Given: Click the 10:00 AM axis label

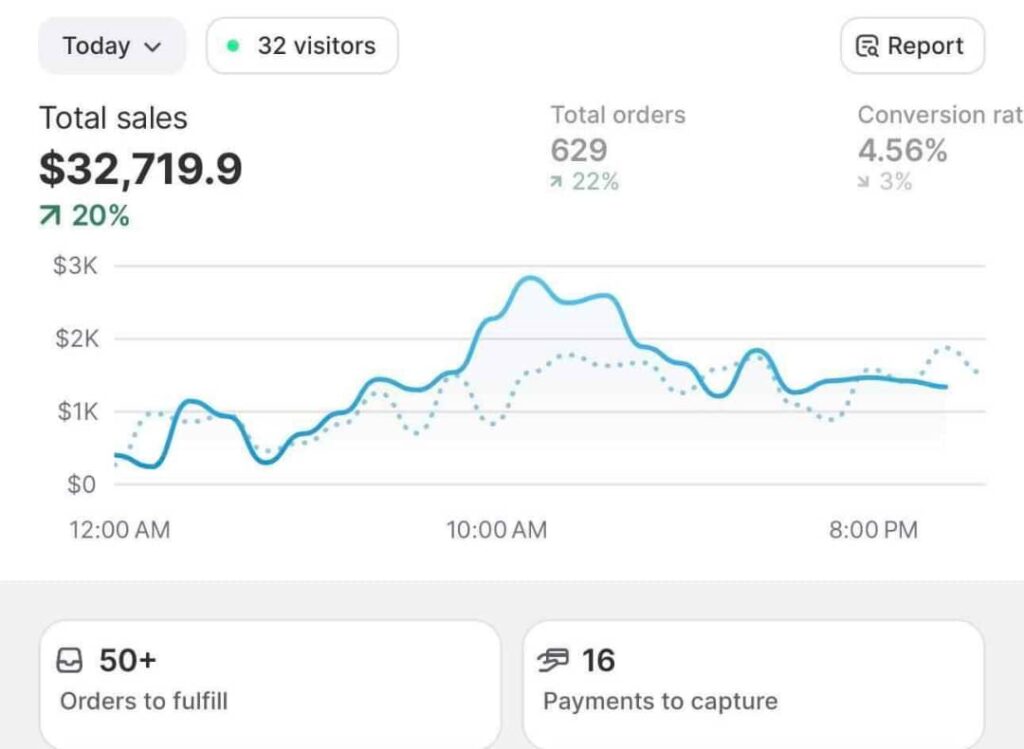Looking at the screenshot, I should tap(497, 530).
